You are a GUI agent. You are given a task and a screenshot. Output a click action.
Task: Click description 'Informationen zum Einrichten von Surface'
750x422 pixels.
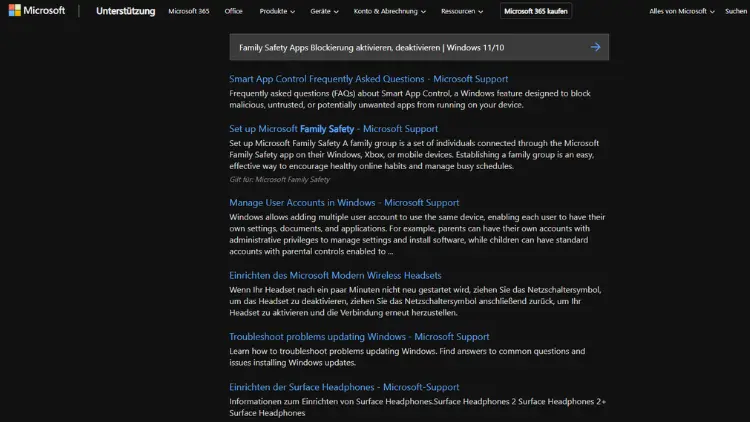click(418, 407)
